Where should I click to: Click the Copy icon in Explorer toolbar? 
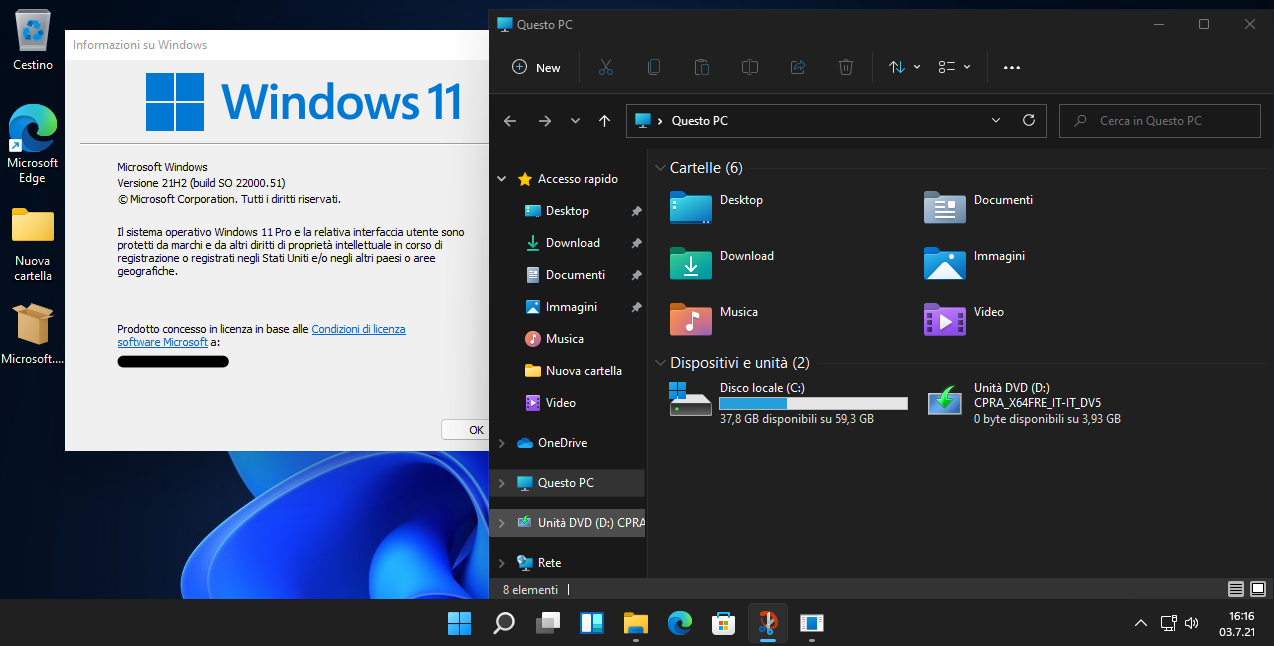pyautogui.click(x=653, y=67)
